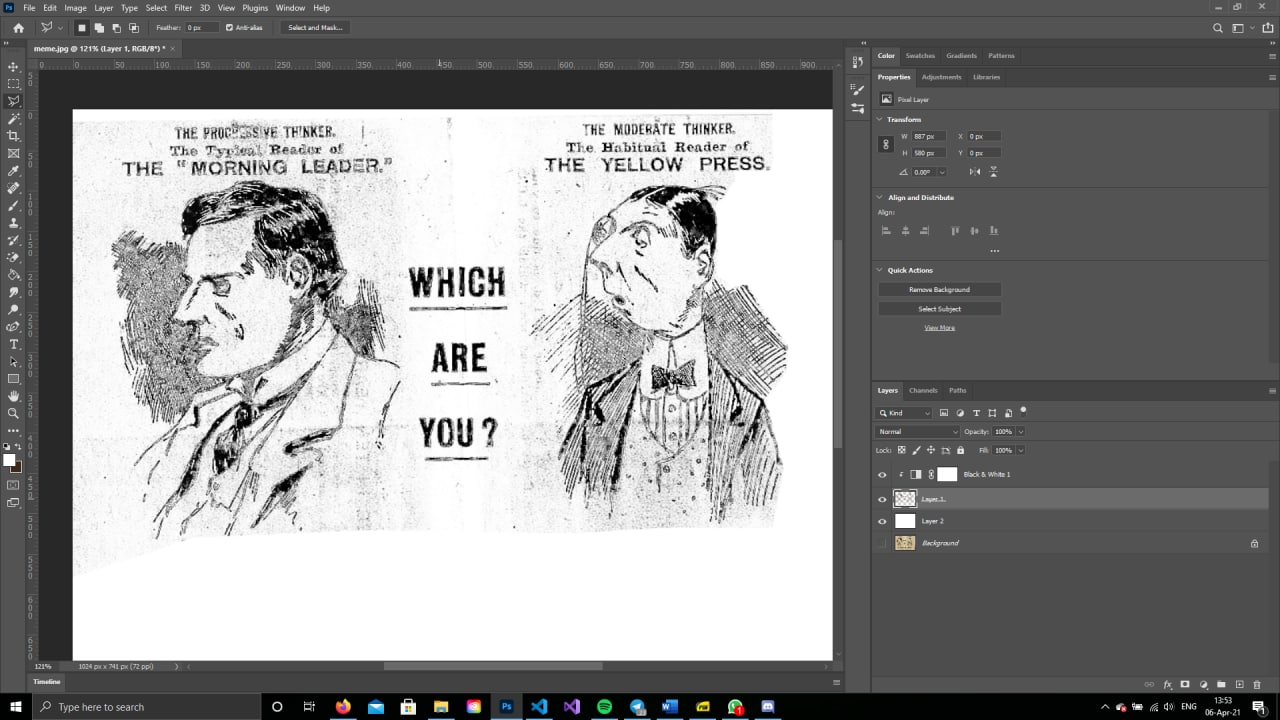Toggle lock all padlock icon
This screenshot has width=1280, height=720.
tap(960, 450)
